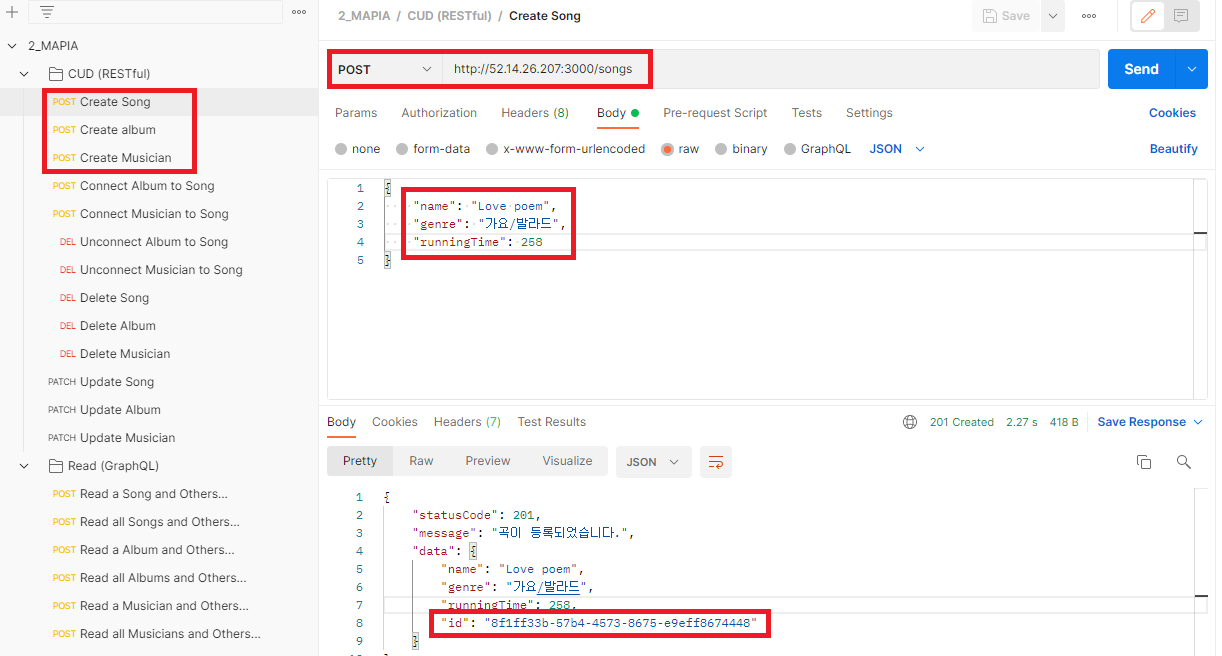Select CUD (RESTful) folder icon
Screen dimensions: 1222x656
click(x=56, y=74)
